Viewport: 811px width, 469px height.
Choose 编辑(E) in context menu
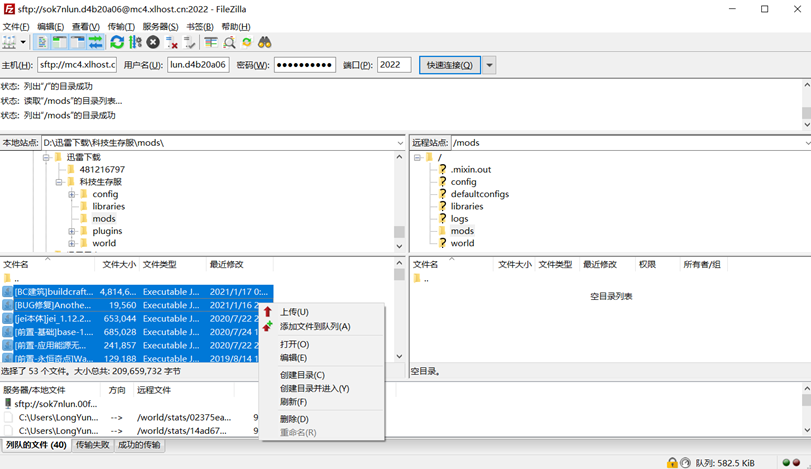pyautogui.click(x=322, y=357)
